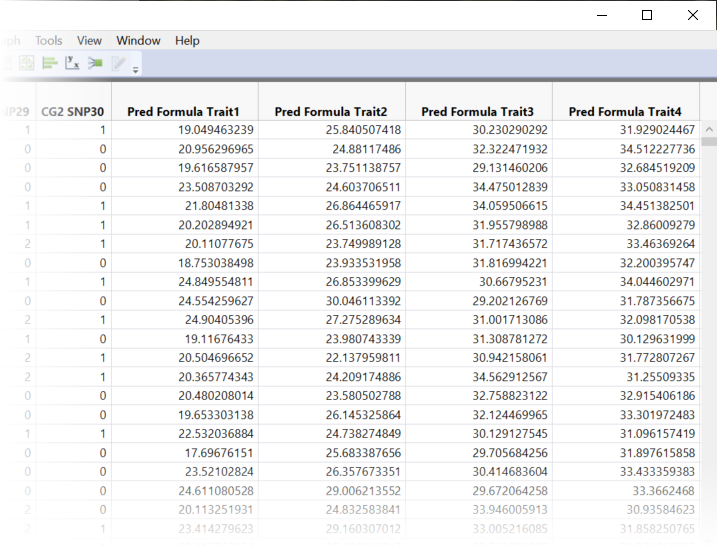This screenshot has height=547, width=717.
Task: Click the vertical scrollbar up arrow
Action: pos(708,130)
